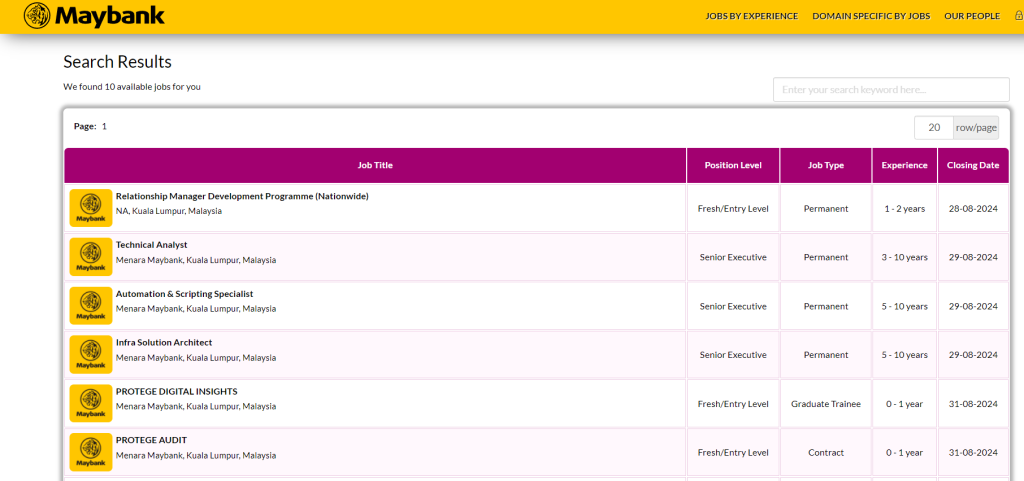
Task: Click the lock icon in the top navigation
Action: point(1018,16)
